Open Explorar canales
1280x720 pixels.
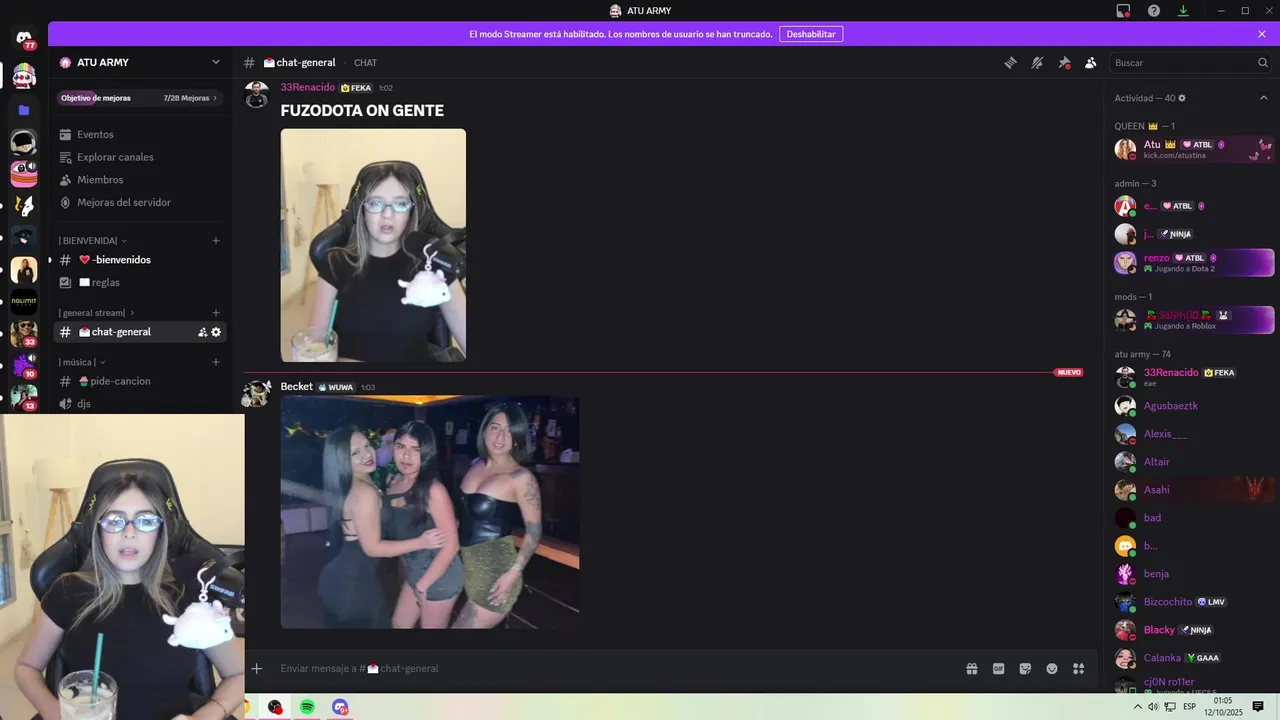(140, 157)
